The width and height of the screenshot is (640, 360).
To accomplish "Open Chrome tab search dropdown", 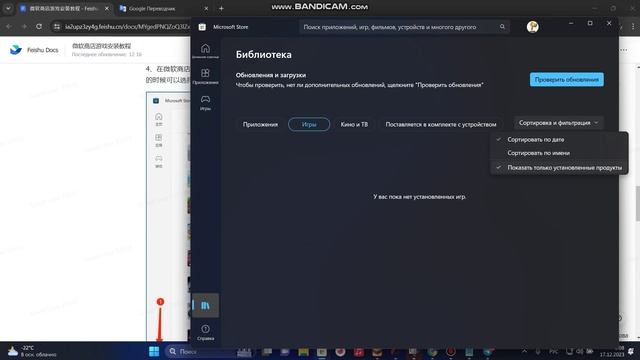I will (8, 8).
